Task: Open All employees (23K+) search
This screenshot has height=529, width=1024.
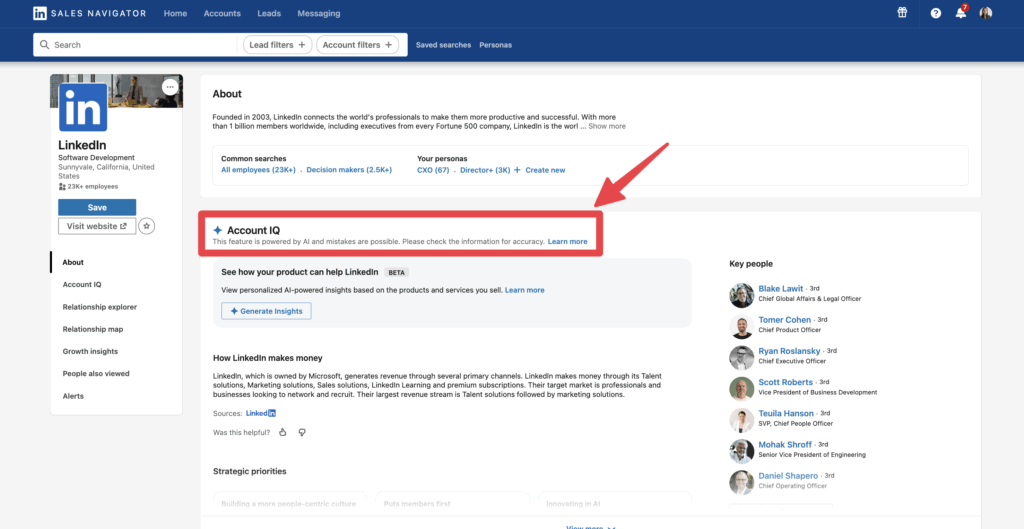Action: point(259,170)
